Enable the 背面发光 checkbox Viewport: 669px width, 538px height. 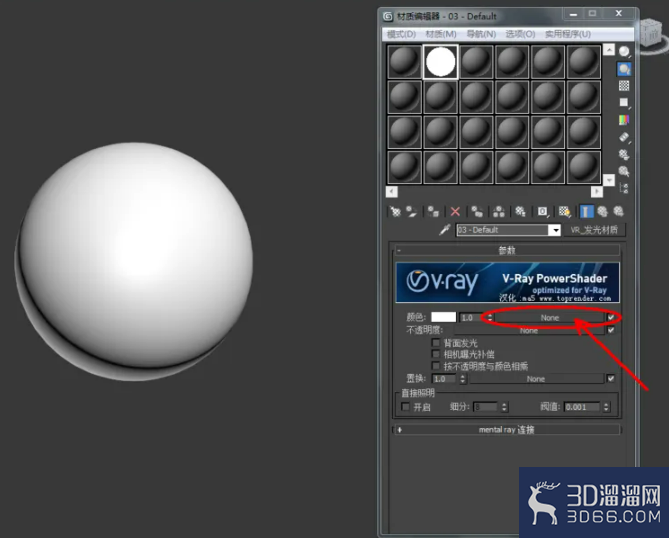tap(436, 343)
